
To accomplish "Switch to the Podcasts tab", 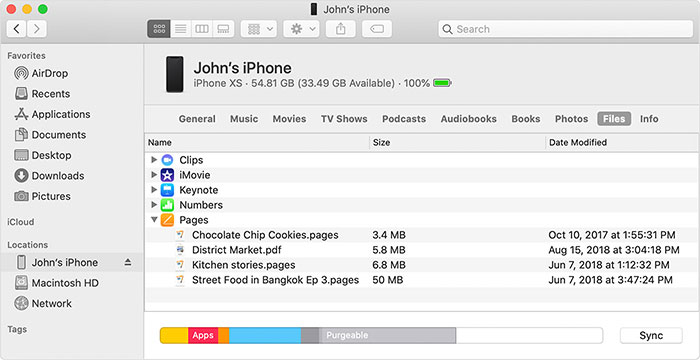I will [404, 119].
